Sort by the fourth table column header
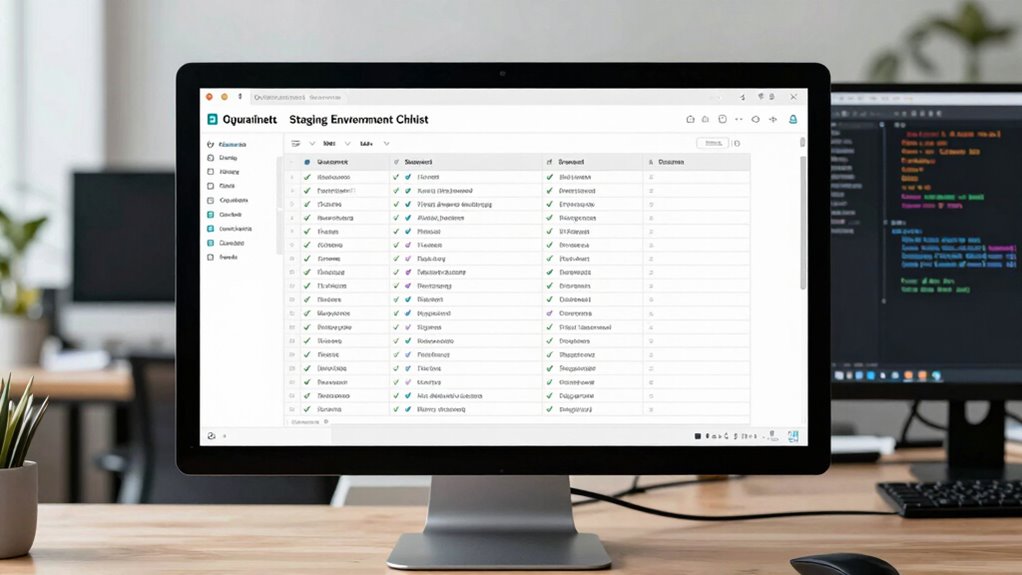This screenshot has width=1022, height=575. (696, 162)
